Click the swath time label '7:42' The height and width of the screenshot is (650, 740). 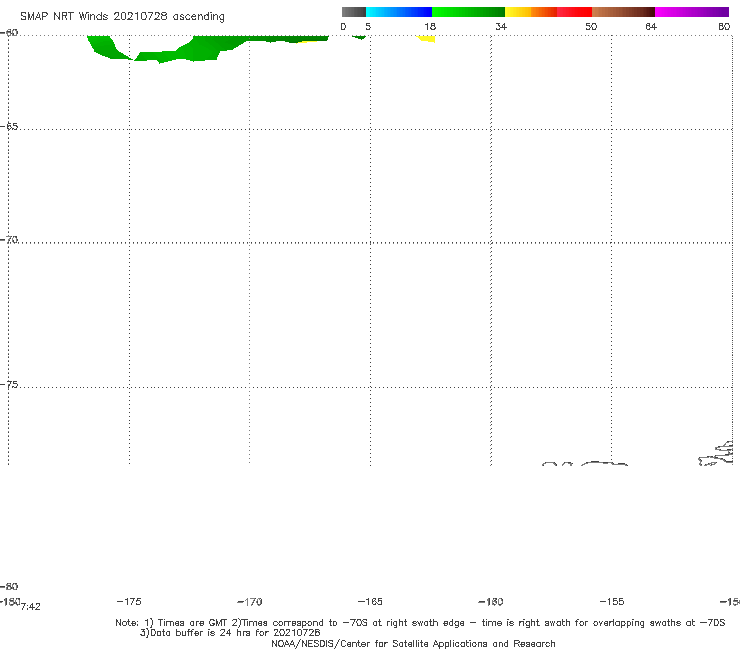(x=31, y=607)
